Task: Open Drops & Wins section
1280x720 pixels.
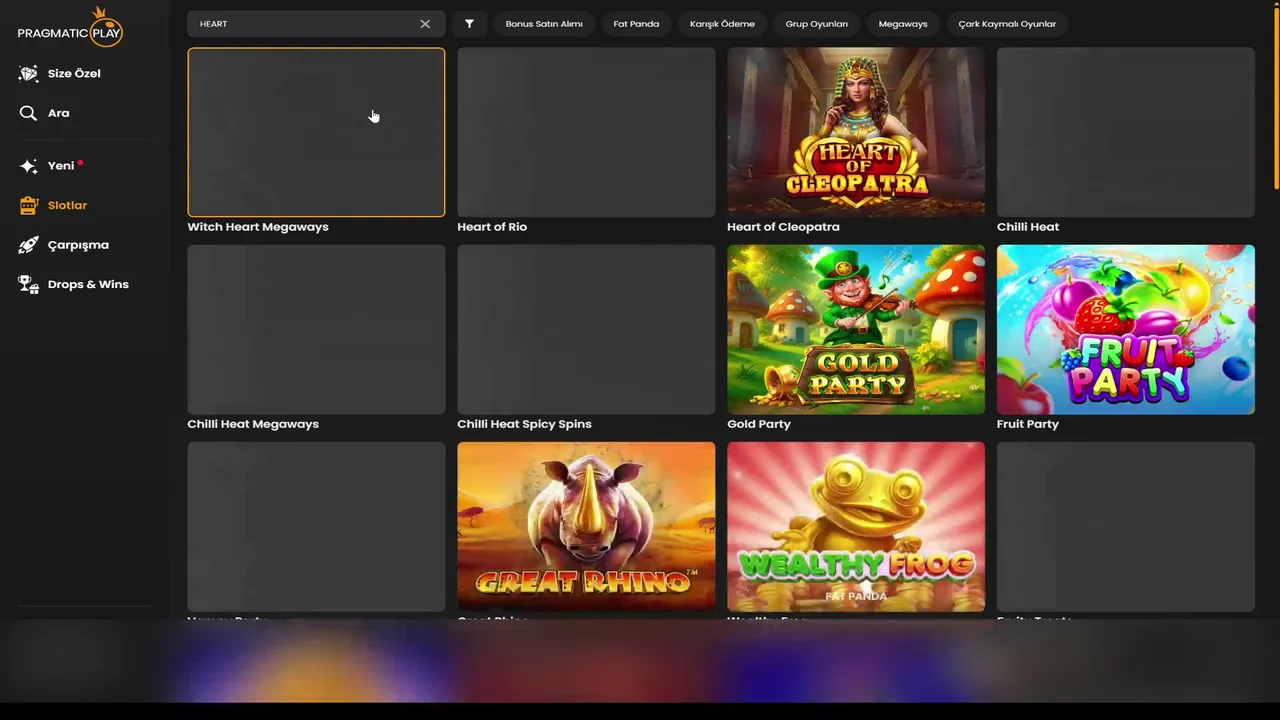Action: click(x=88, y=284)
